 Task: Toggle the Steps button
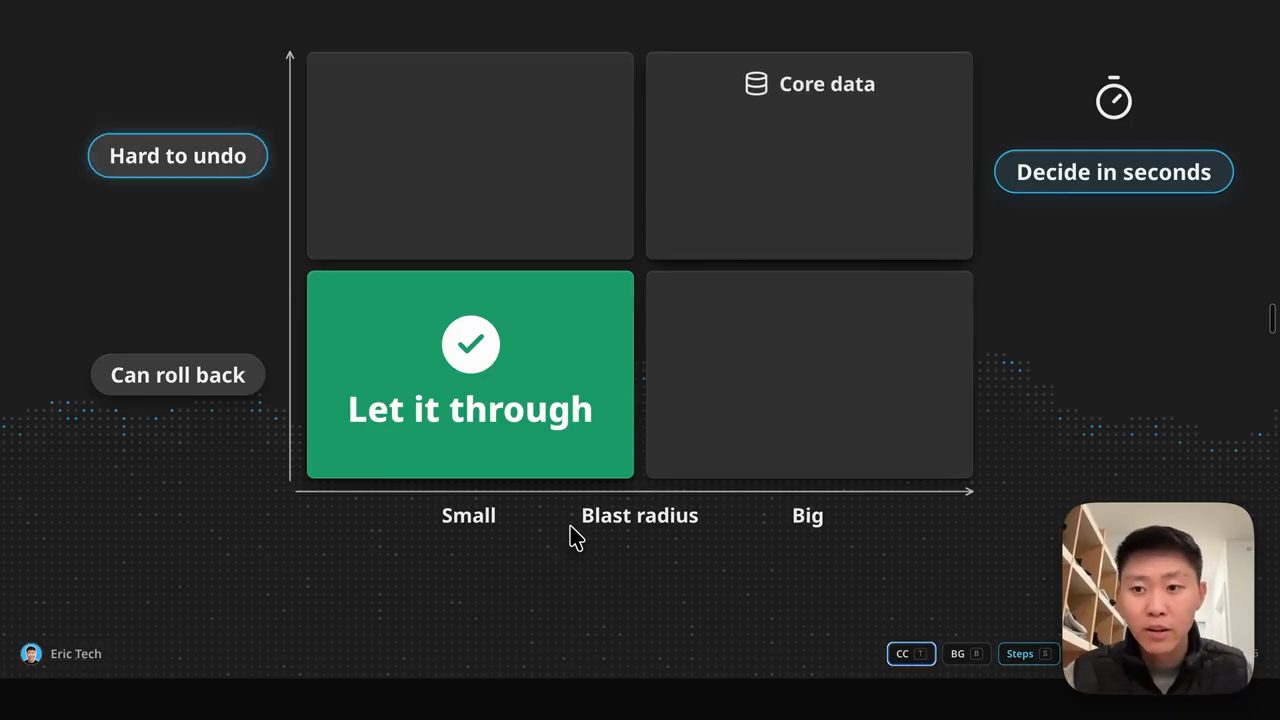click(x=1029, y=654)
